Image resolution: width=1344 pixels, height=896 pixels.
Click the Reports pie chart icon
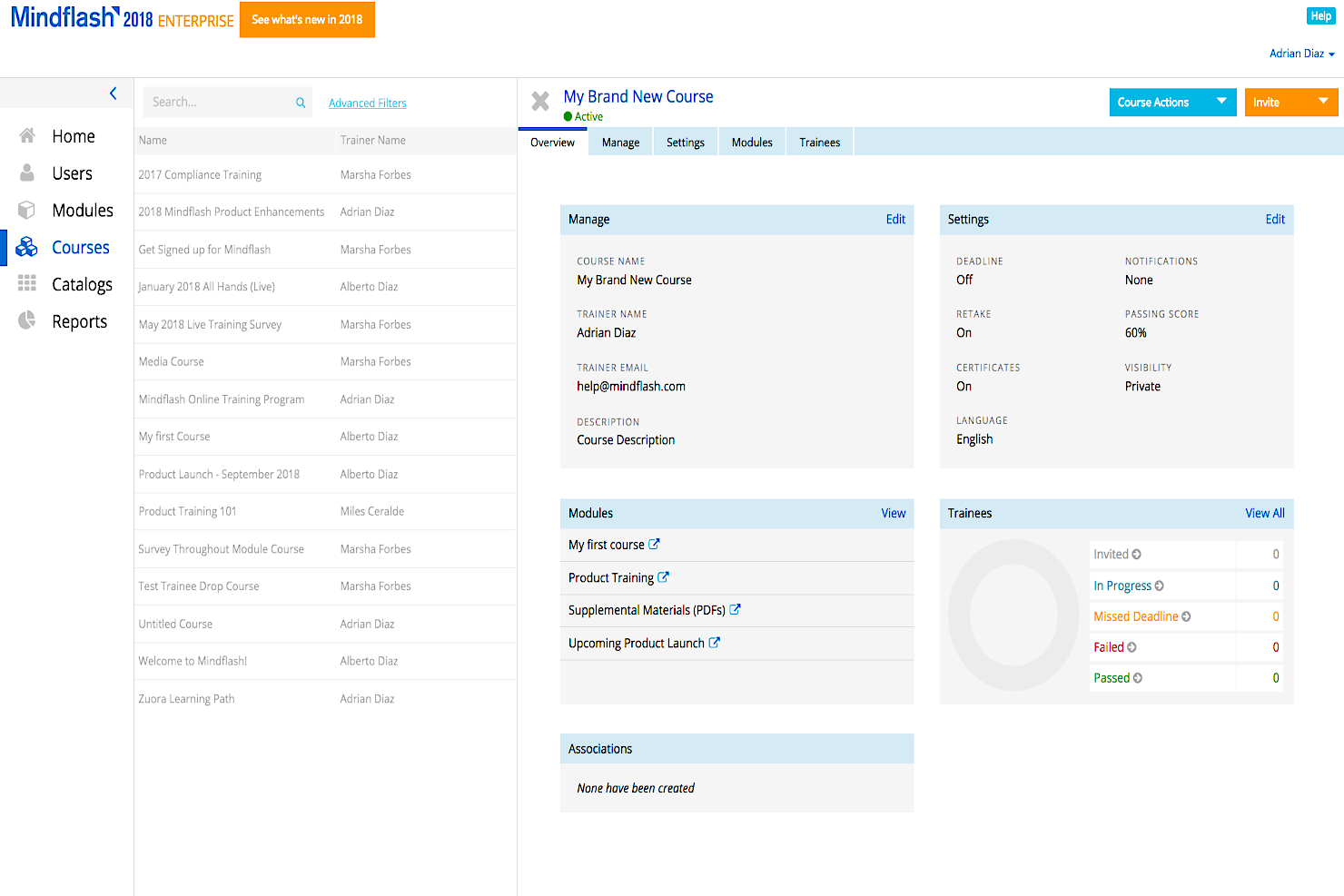[x=27, y=320]
